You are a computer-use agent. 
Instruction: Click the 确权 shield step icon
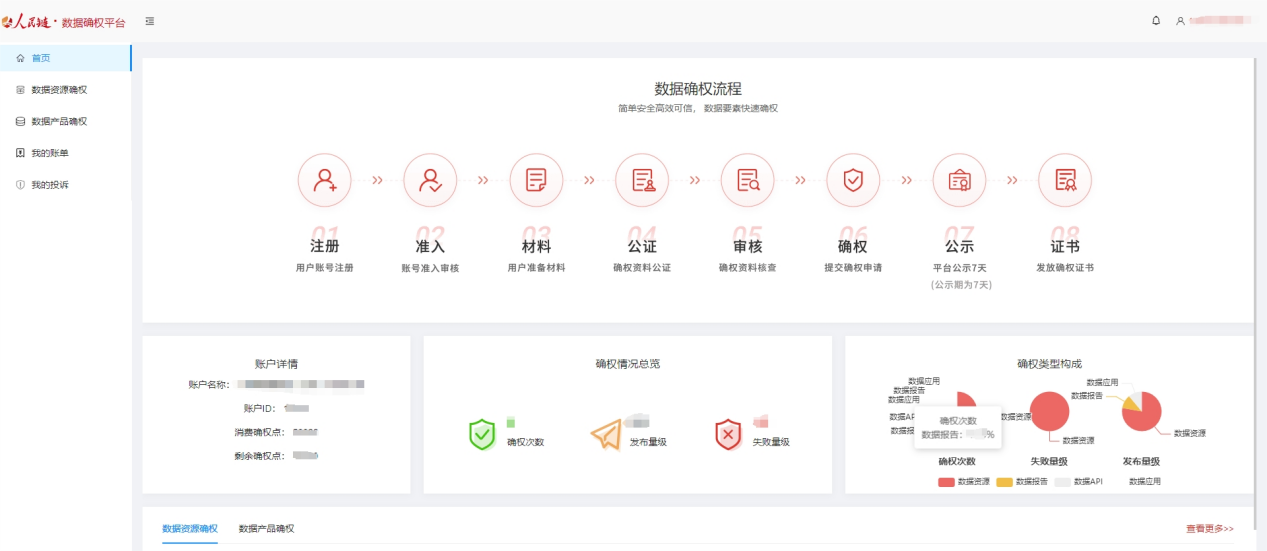click(x=852, y=180)
